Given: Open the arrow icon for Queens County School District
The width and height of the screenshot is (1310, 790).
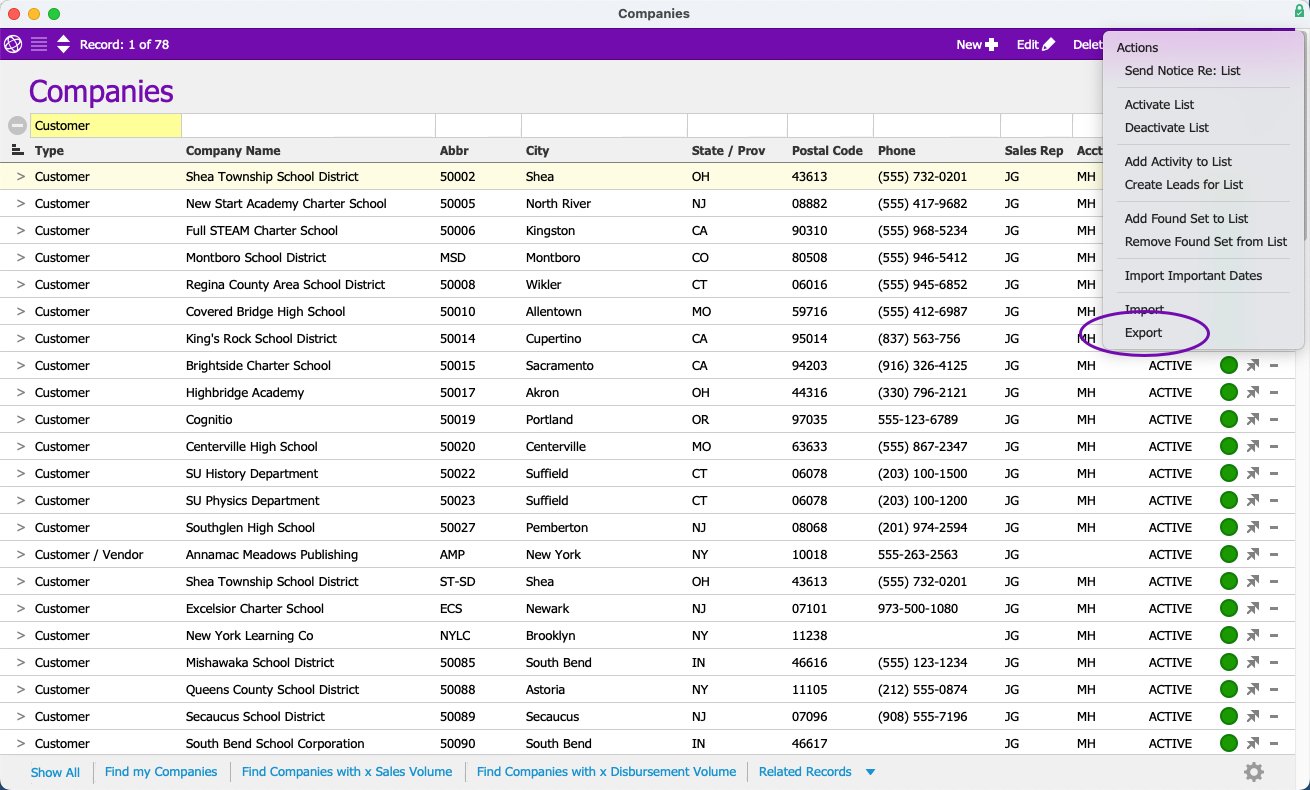Looking at the screenshot, I should [1253, 690].
